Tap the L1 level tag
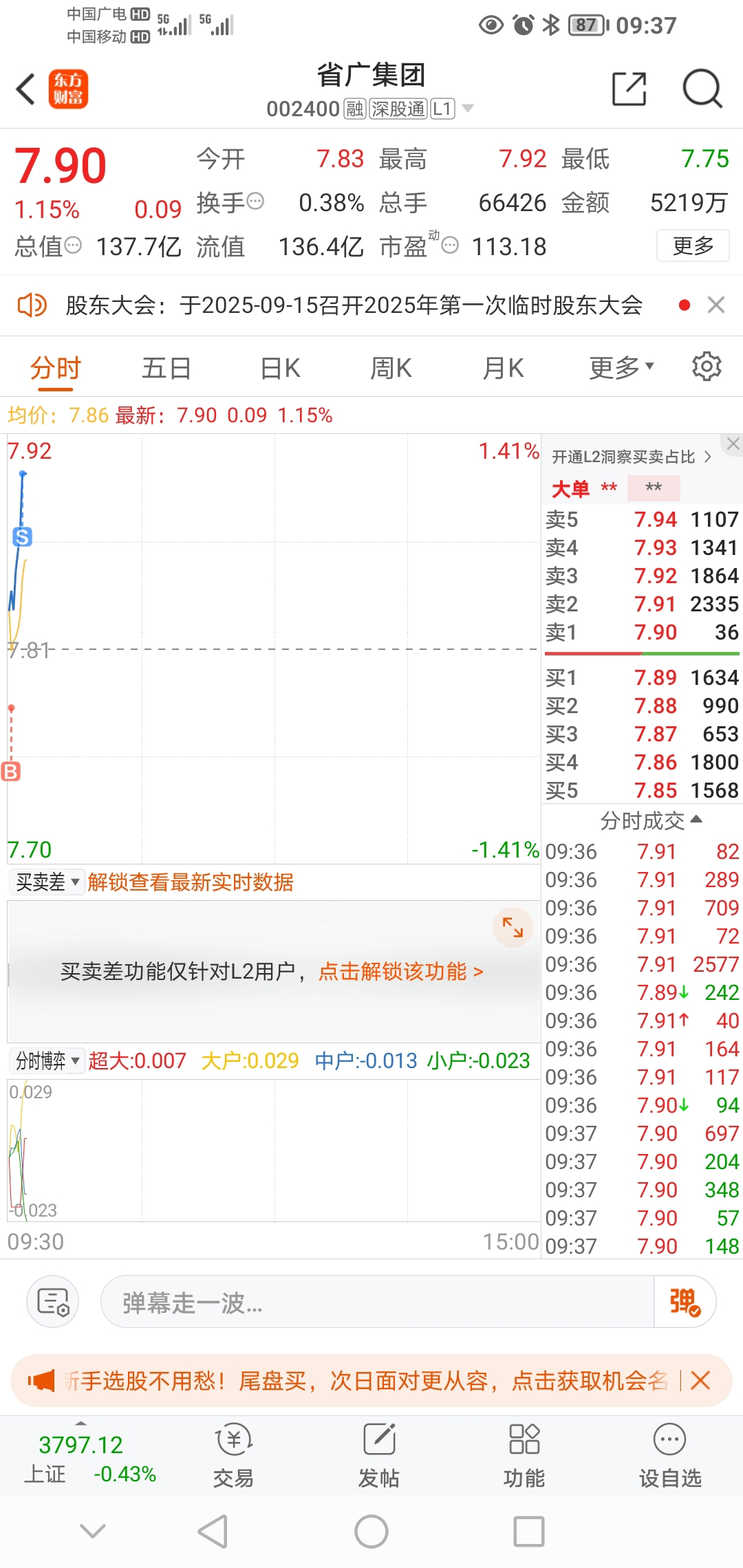 click(443, 109)
